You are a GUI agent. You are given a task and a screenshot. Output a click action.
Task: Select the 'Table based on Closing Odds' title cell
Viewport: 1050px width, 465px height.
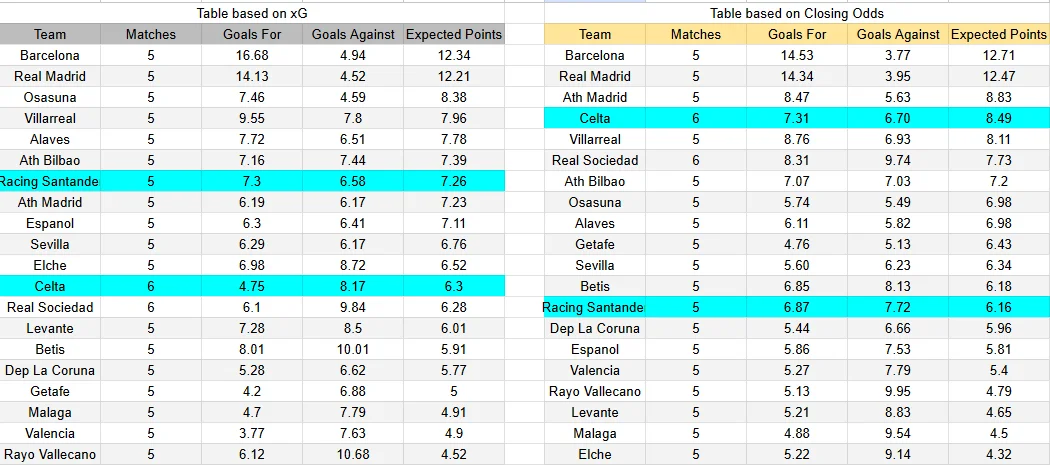click(x=797, y=13)
